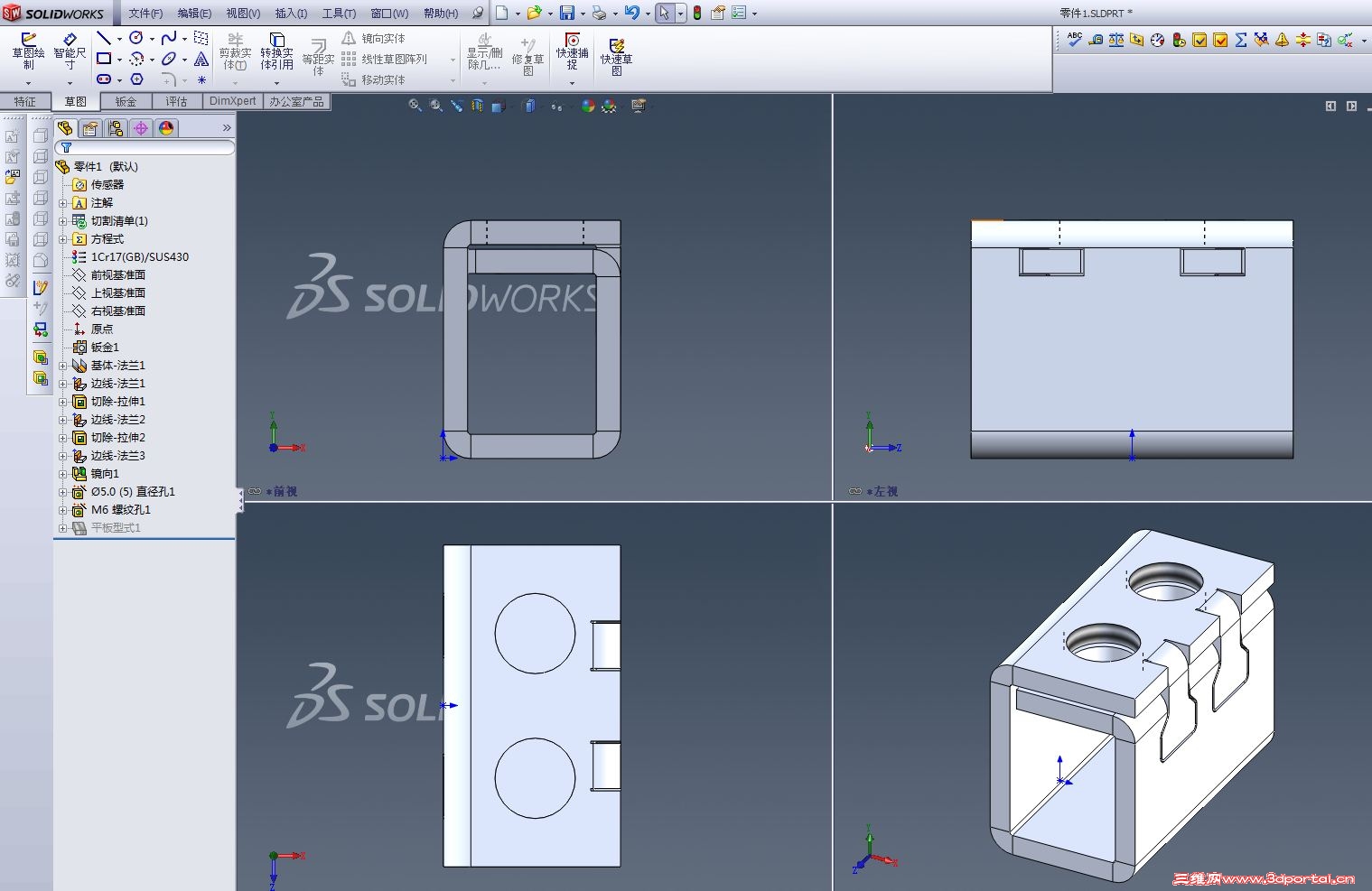Screen dimensions: 1372x891
Task: Click the Equations sigma icon in toolbar
Action: click(x=1241, y=40)
